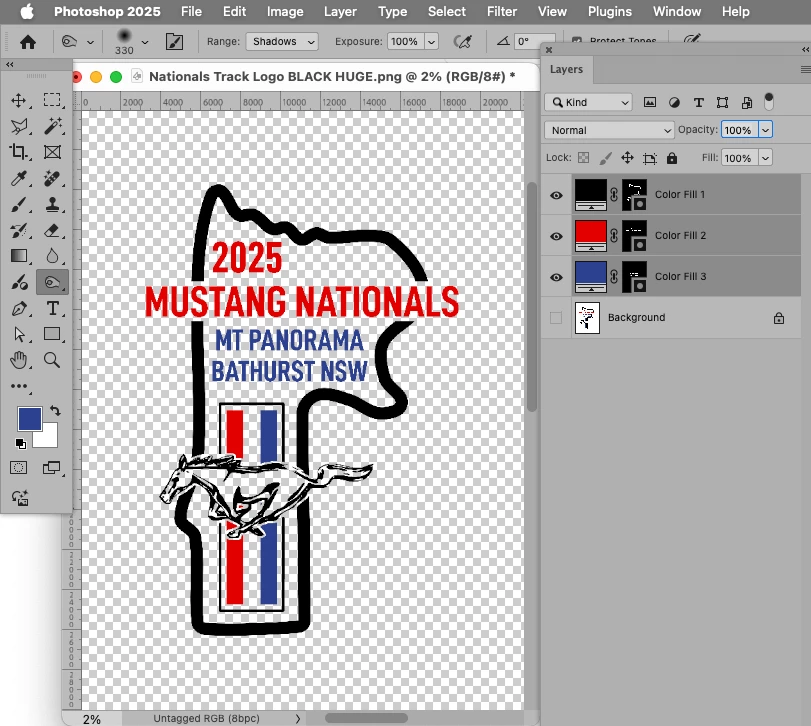The width and height of the screenshot is (811, 726).
Task: Click the Home icon in options bar
Action: [28, 42]
